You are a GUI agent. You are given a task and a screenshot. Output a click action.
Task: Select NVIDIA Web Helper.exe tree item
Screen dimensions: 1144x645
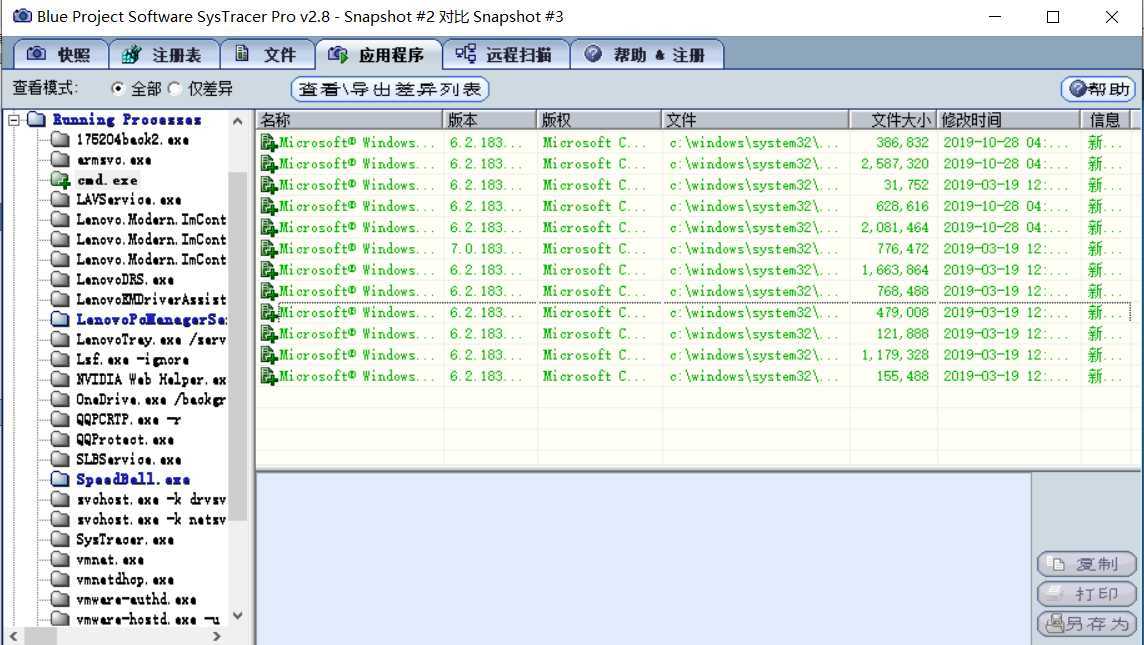click(151, 379)
